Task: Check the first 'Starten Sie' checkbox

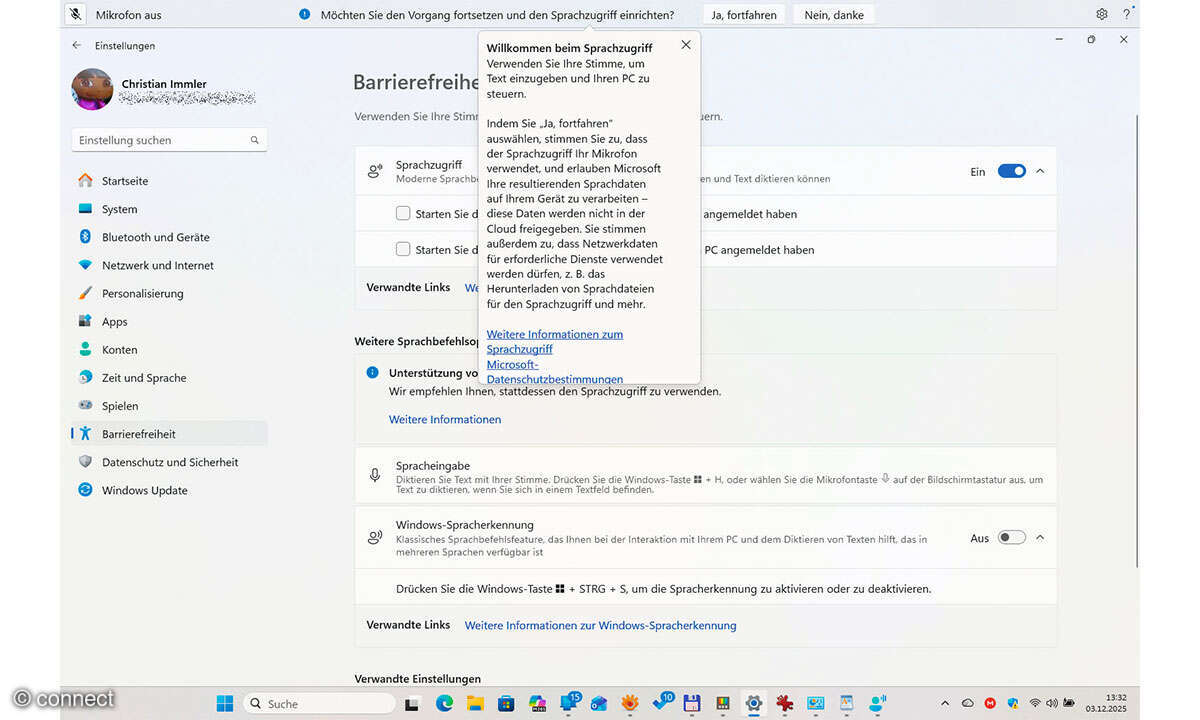Action: click(x=403, y=213)
